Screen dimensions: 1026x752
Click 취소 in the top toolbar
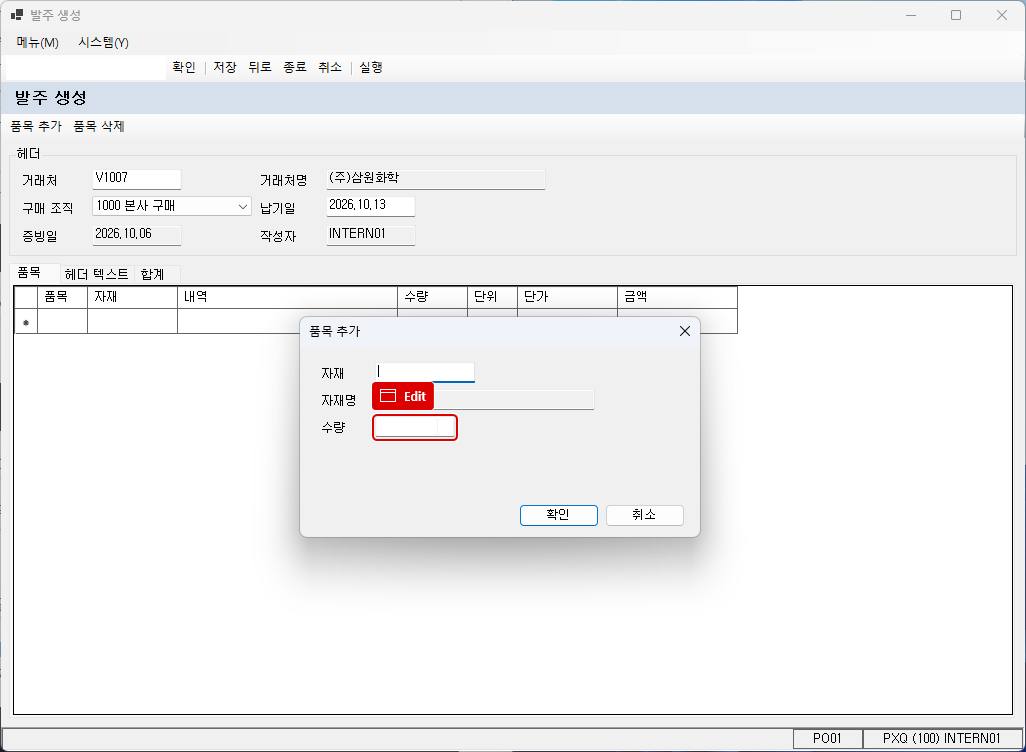click(x=330, y=67)
